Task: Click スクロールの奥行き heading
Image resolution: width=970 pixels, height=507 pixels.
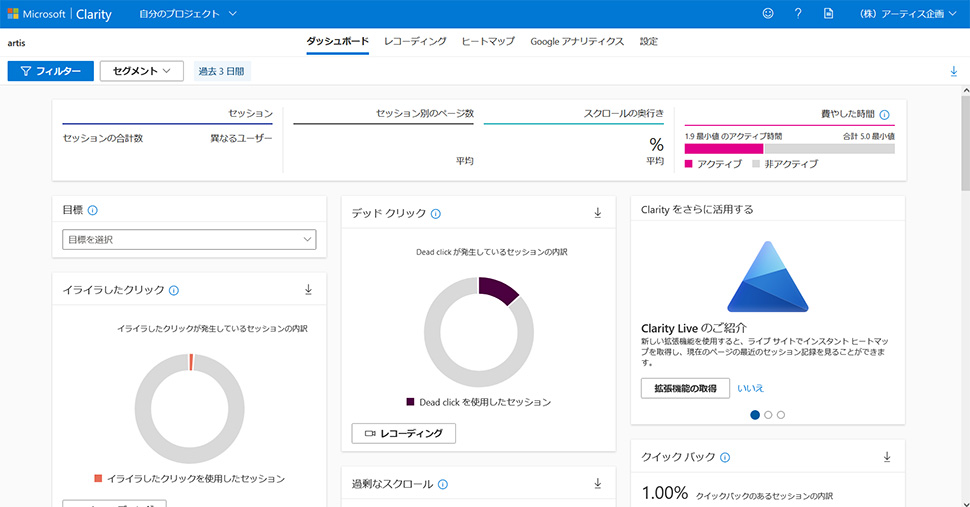Action: [624, 113]
